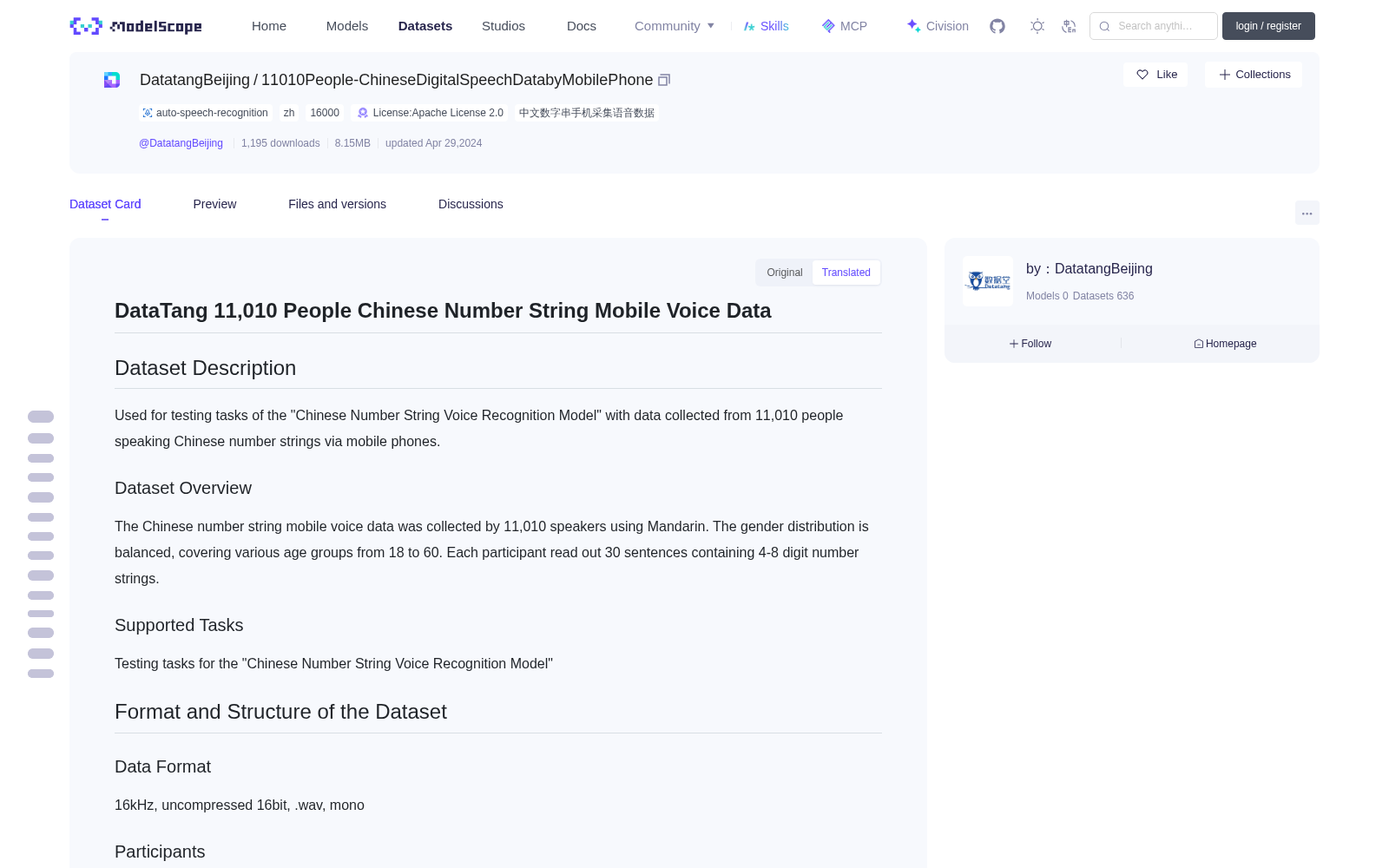
Task: Click the by：DatatangBeijing publisher name
Action: (x=1089, y=269)
